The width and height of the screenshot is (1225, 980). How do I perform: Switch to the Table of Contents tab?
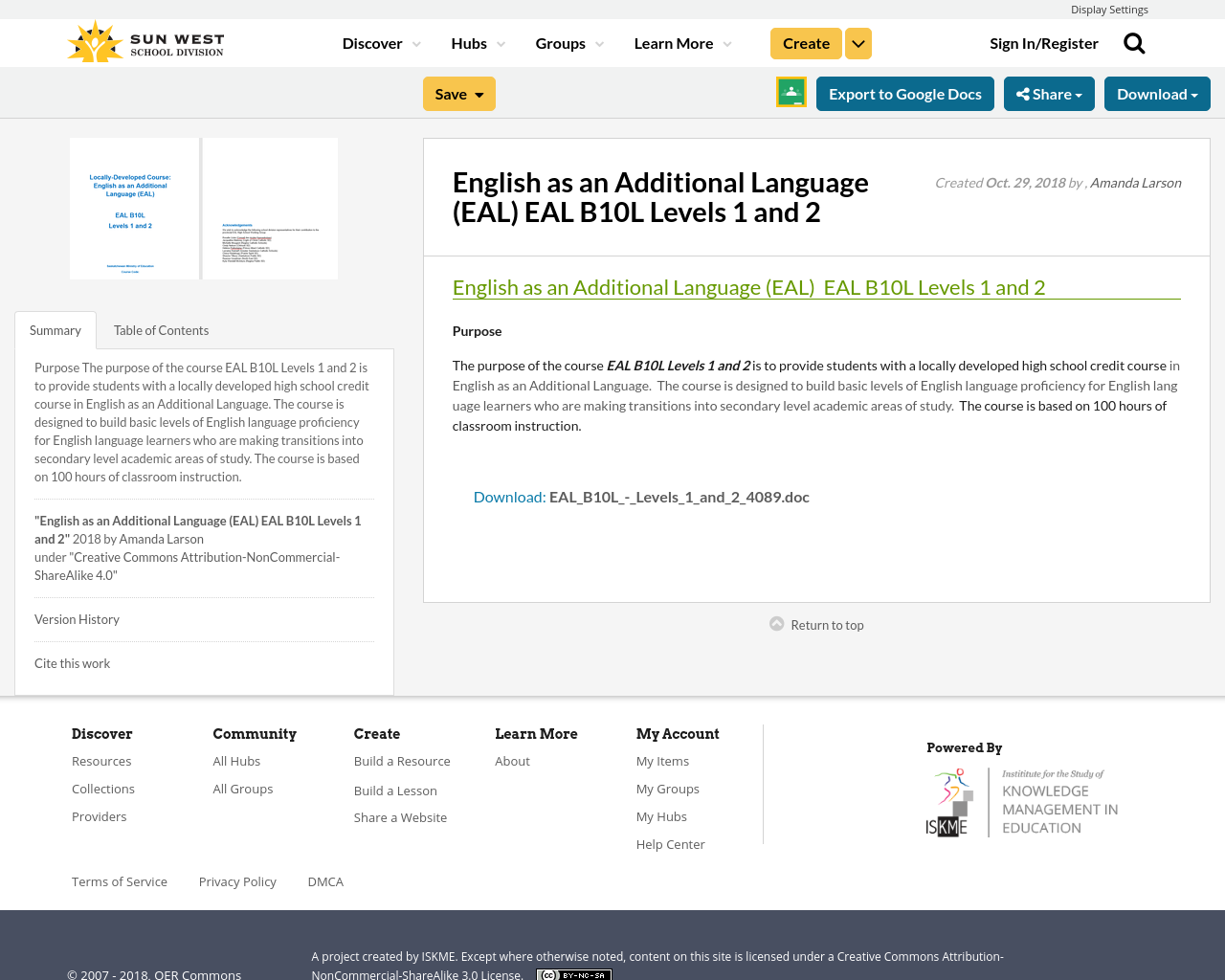pos(161,328)
